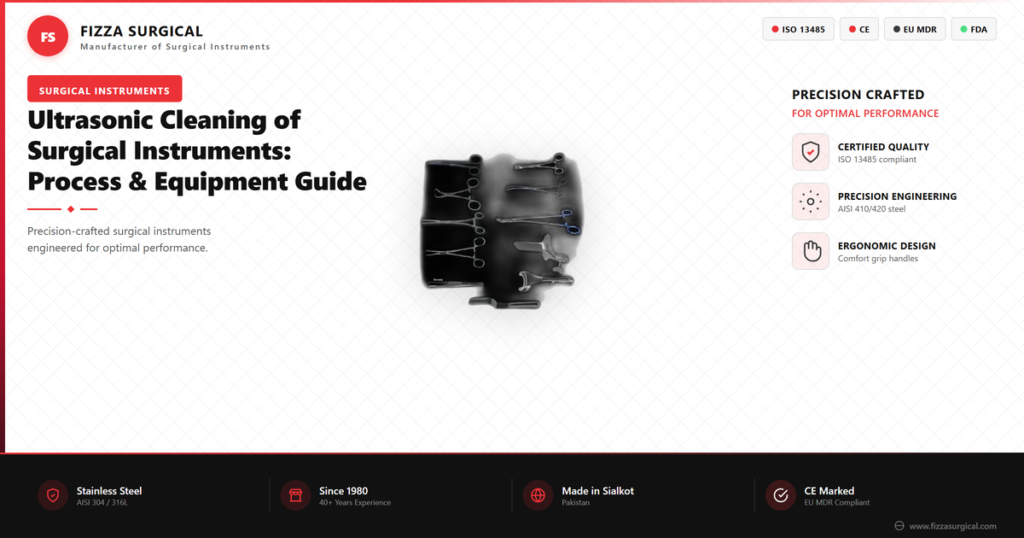1024x538 pixels.
Task: Click the 'Precision-crafted surgical instruments' description
Action: (119, 240)
